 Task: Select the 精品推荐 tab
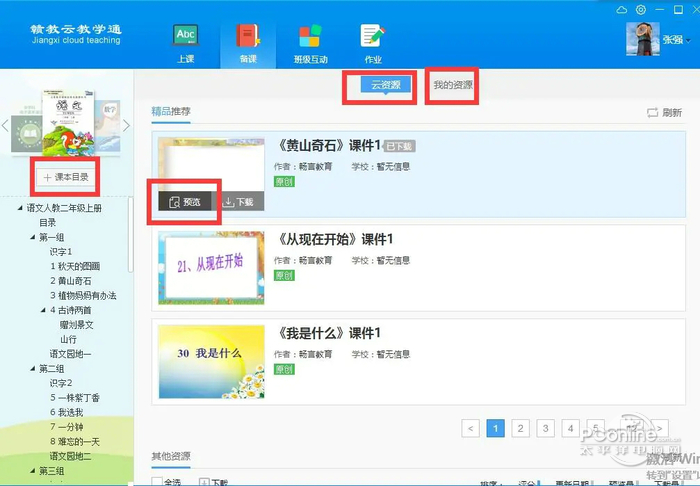171,112
